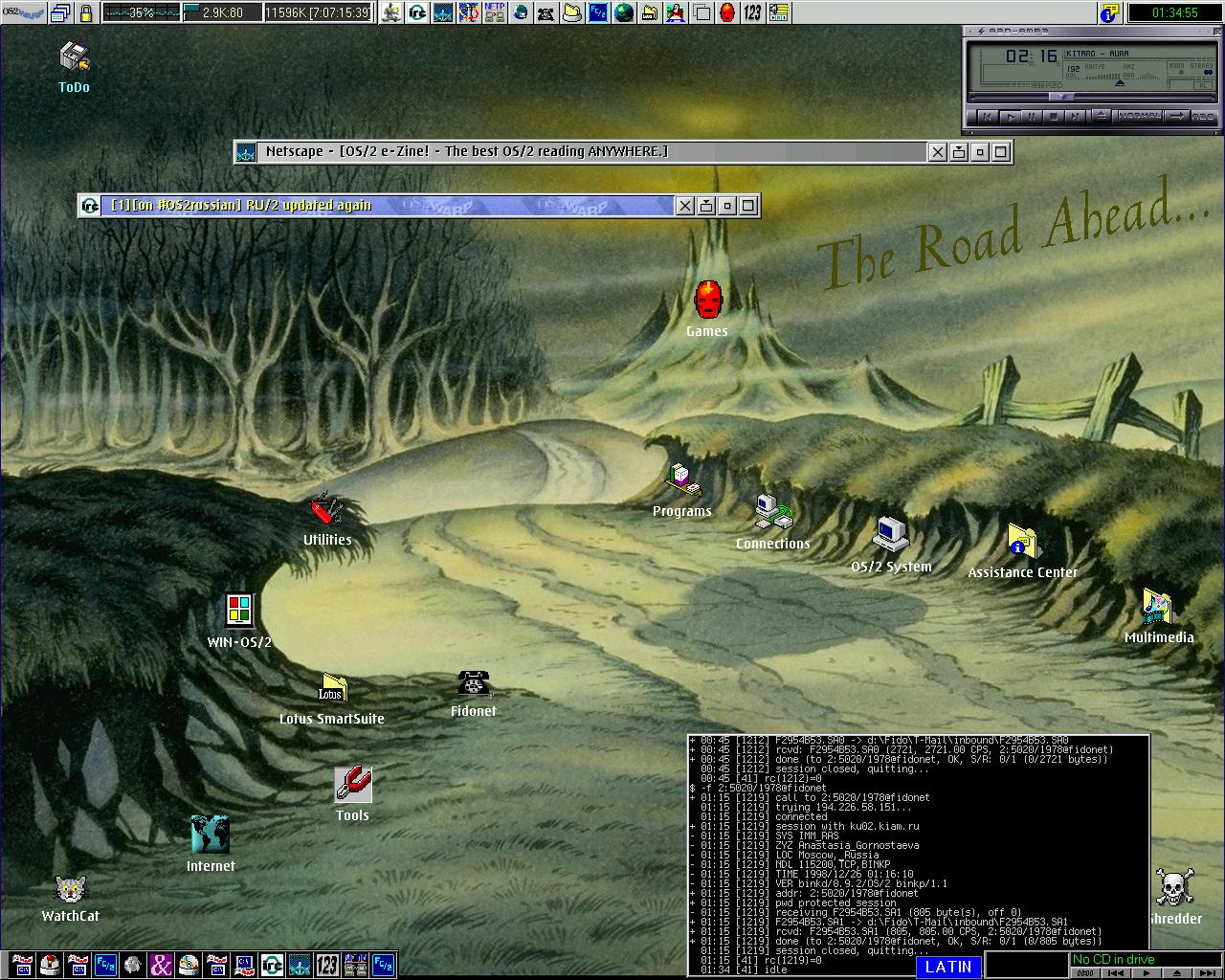
Task: Click the 11596K memory uptime indicator
Action: coord(317,13)
